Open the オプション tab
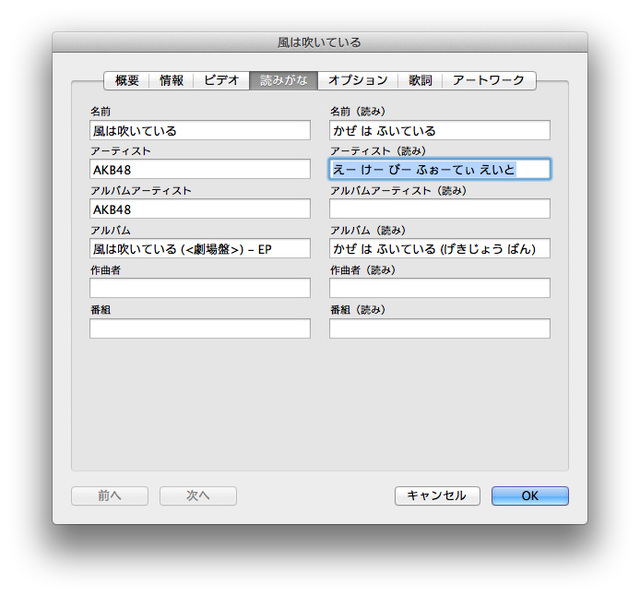 358,80
